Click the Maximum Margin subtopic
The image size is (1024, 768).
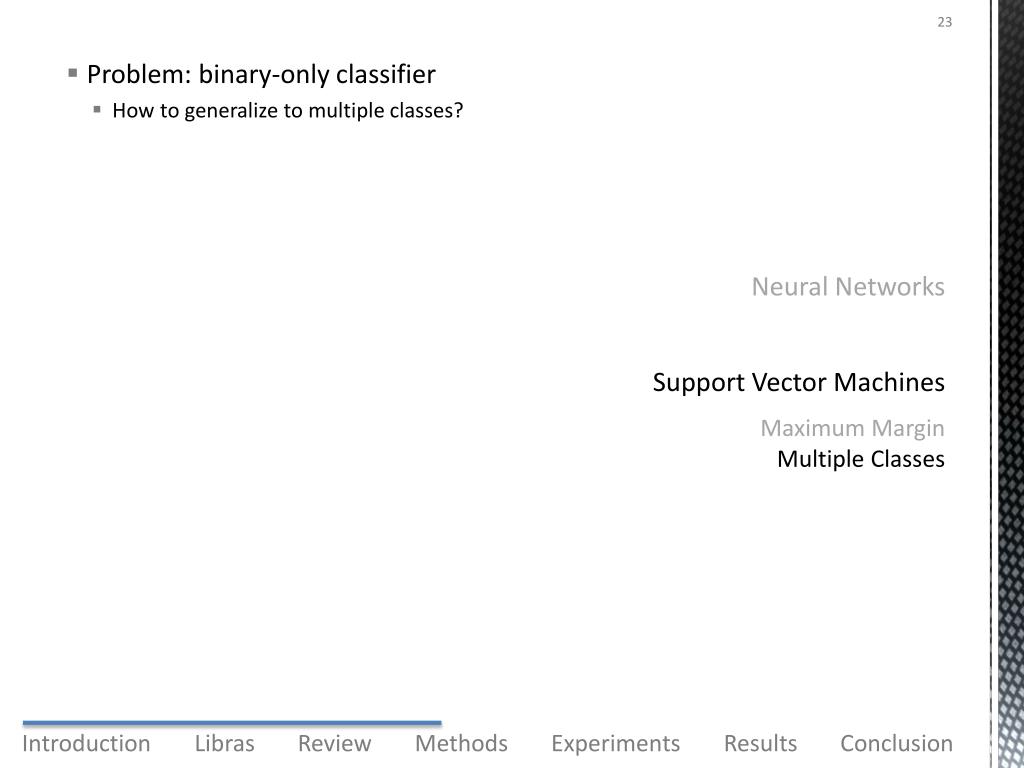[852, 429]
